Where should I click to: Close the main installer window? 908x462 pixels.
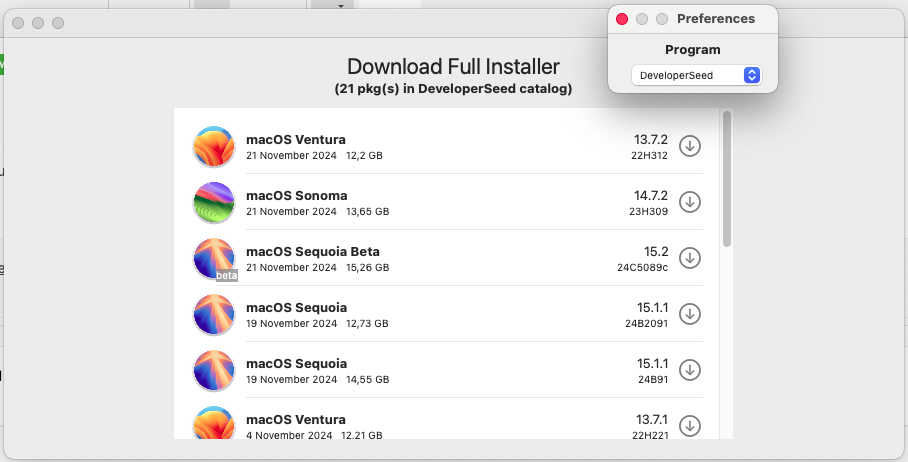pyautogui.click(x=18, y=23)
